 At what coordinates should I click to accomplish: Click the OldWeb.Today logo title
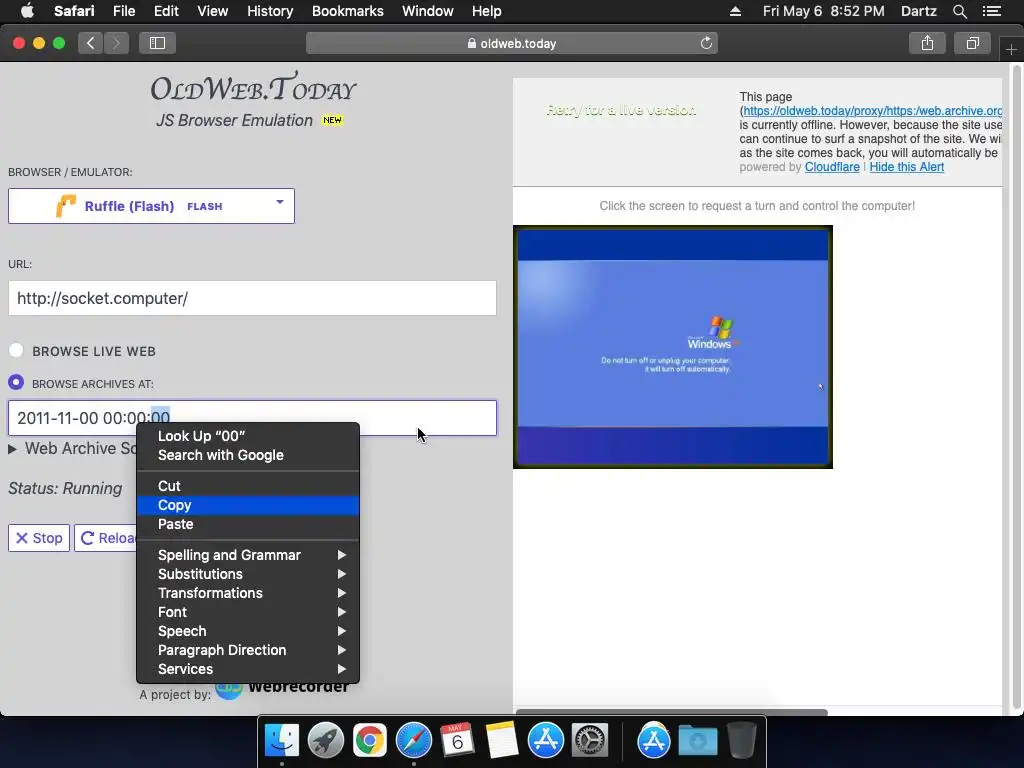point(253,88)
